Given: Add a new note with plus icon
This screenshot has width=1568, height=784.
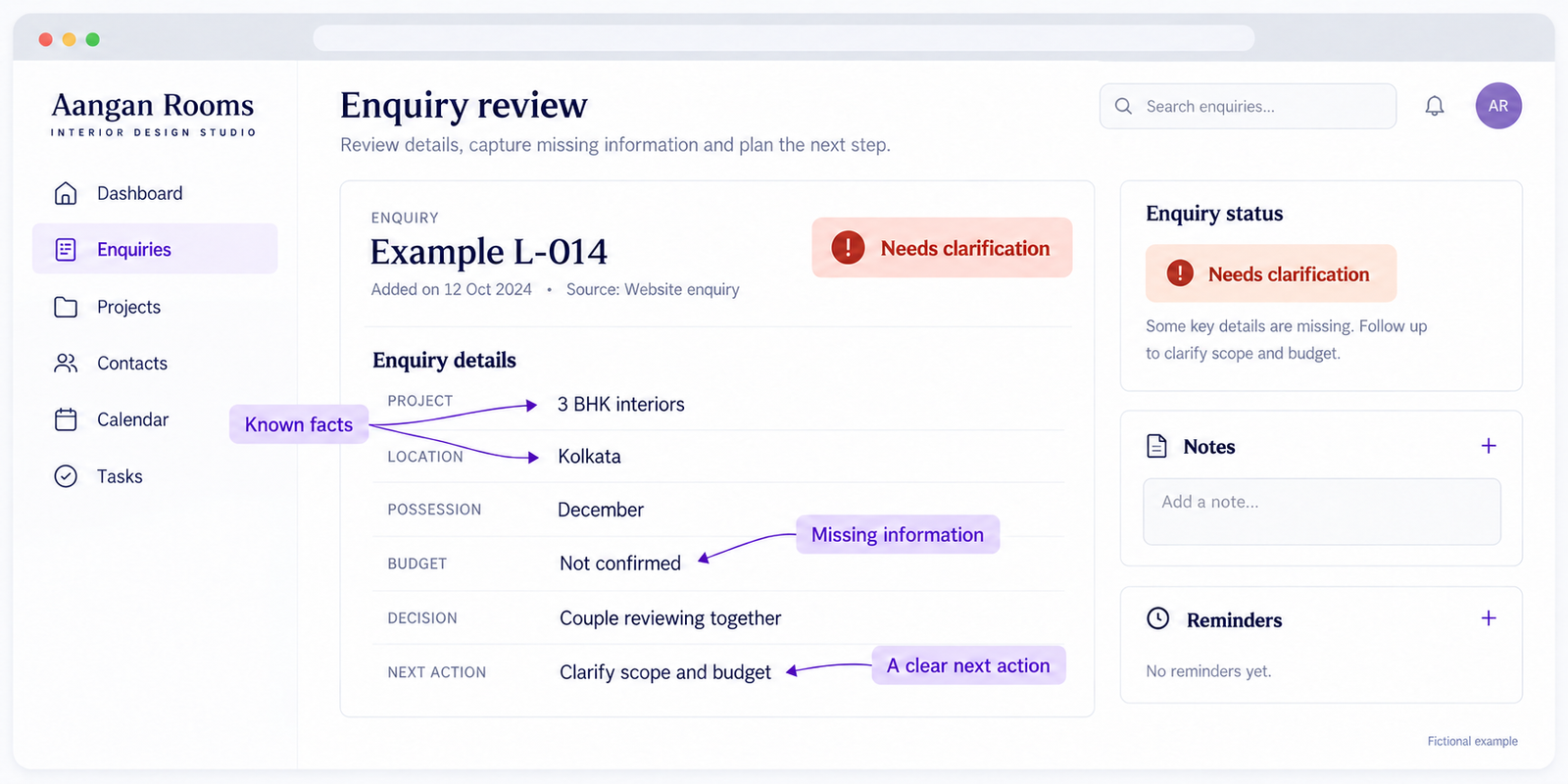Looking at the screenshot, I should tap(1489, 446).
